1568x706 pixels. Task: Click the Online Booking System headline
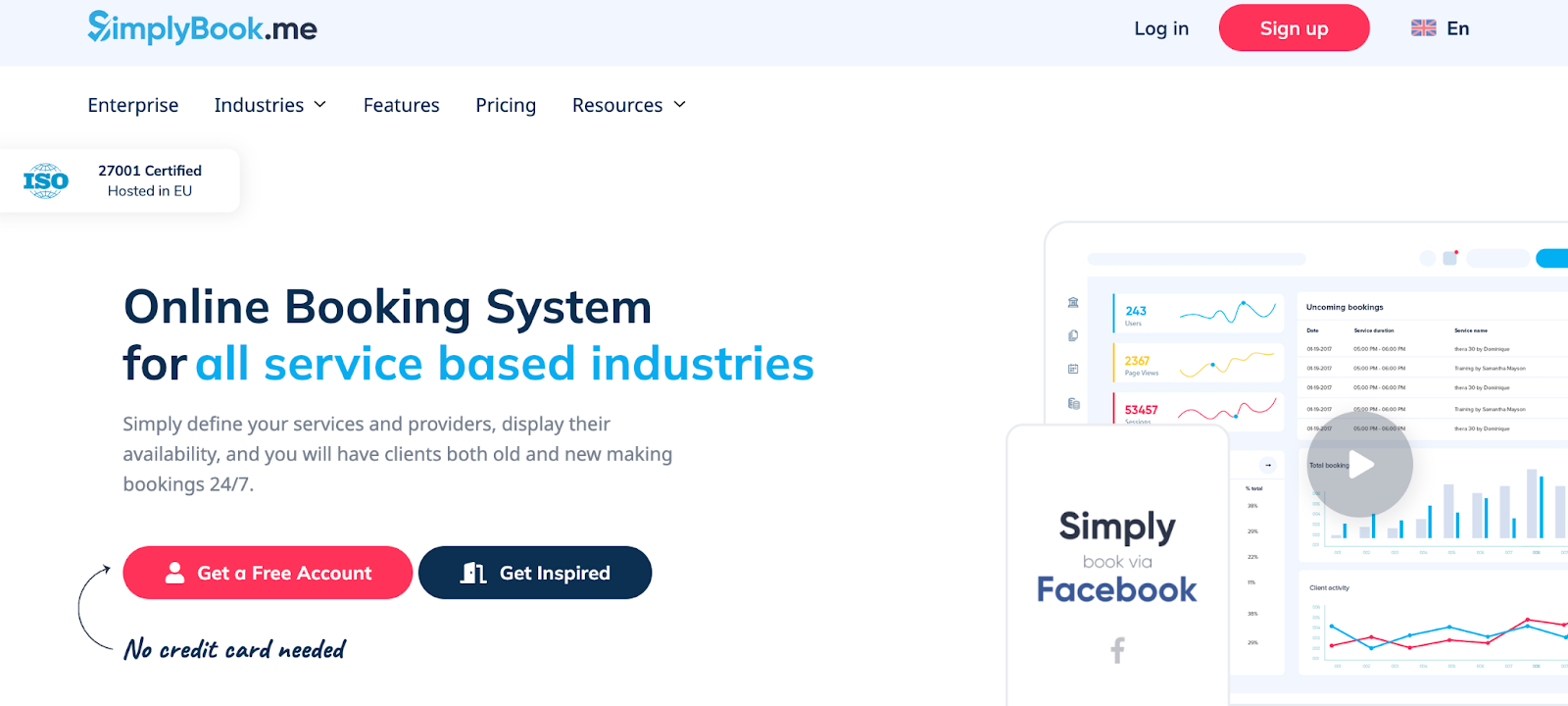coord(388,307)
